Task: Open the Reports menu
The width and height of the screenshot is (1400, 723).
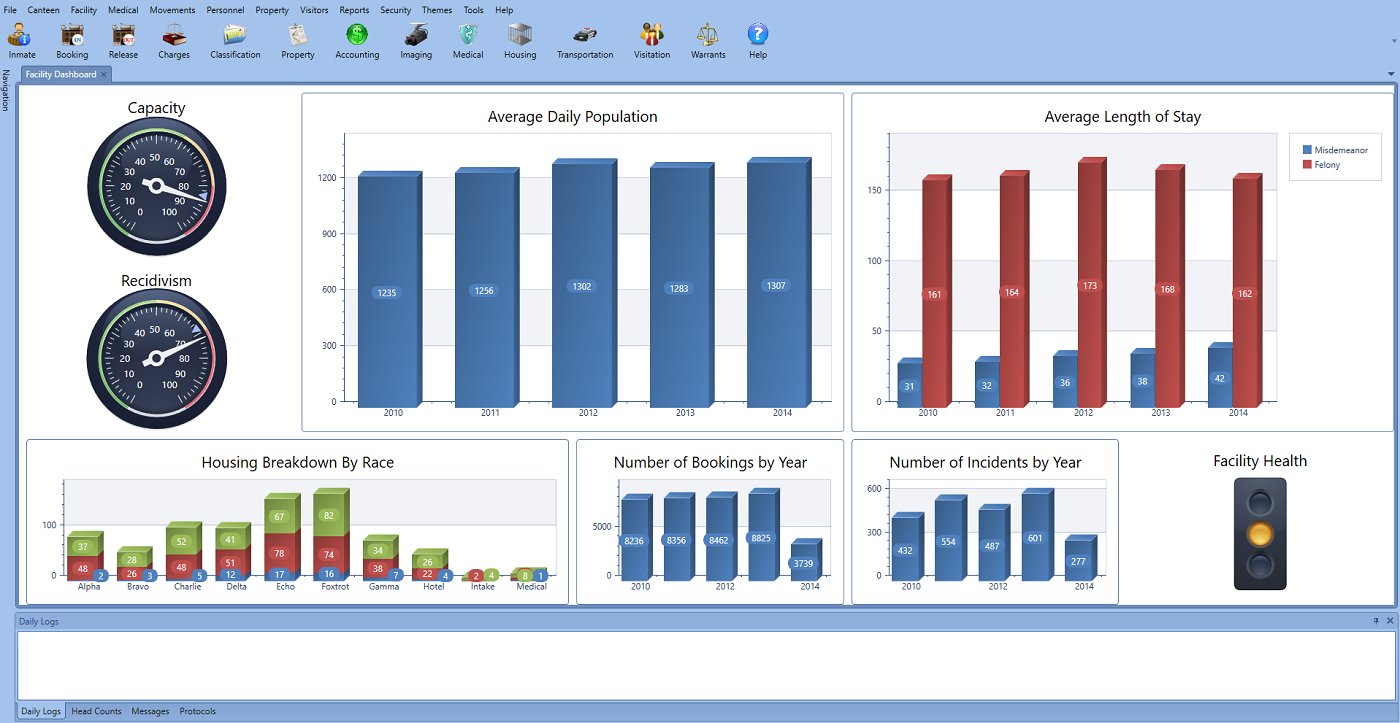Action: (354, 10)
